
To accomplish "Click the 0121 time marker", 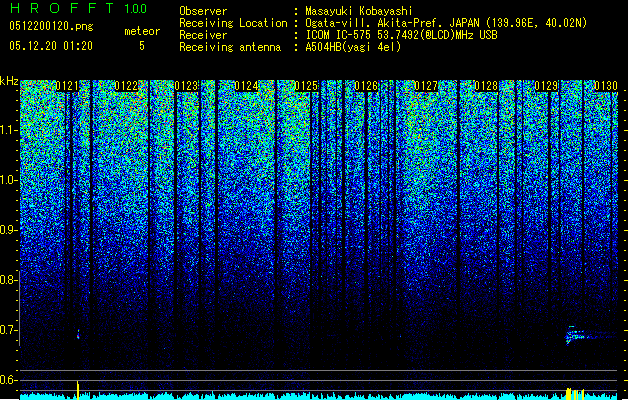I will pyautogui.click(x=67, y=86).
